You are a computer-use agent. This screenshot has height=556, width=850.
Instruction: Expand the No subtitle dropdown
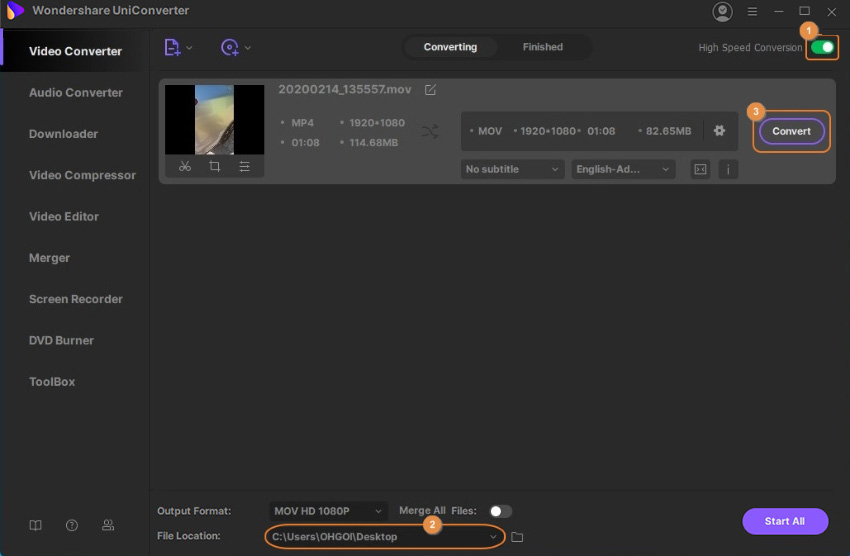coord(513,170)
